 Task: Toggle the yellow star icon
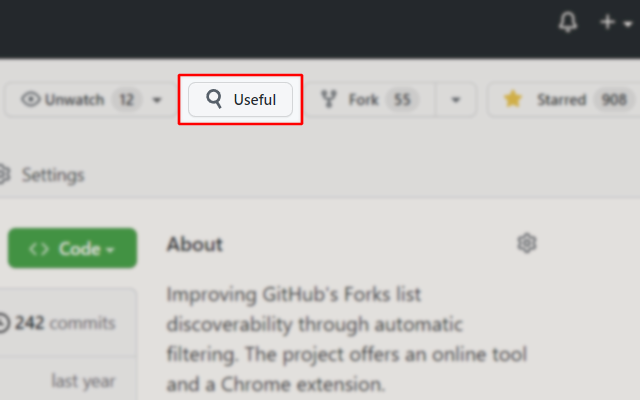pyautogui.click(x=513, y=99)
